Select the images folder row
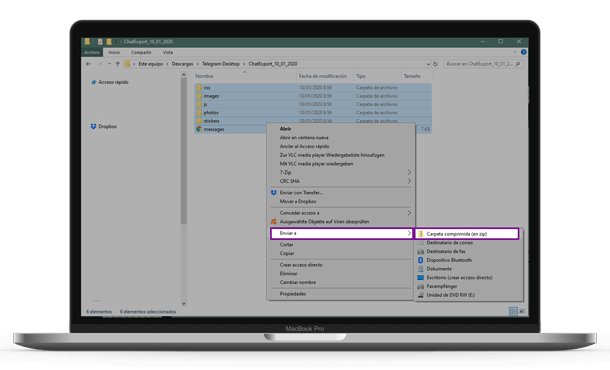610x370 pixels. pyautogui.click(x=313, y=96)
